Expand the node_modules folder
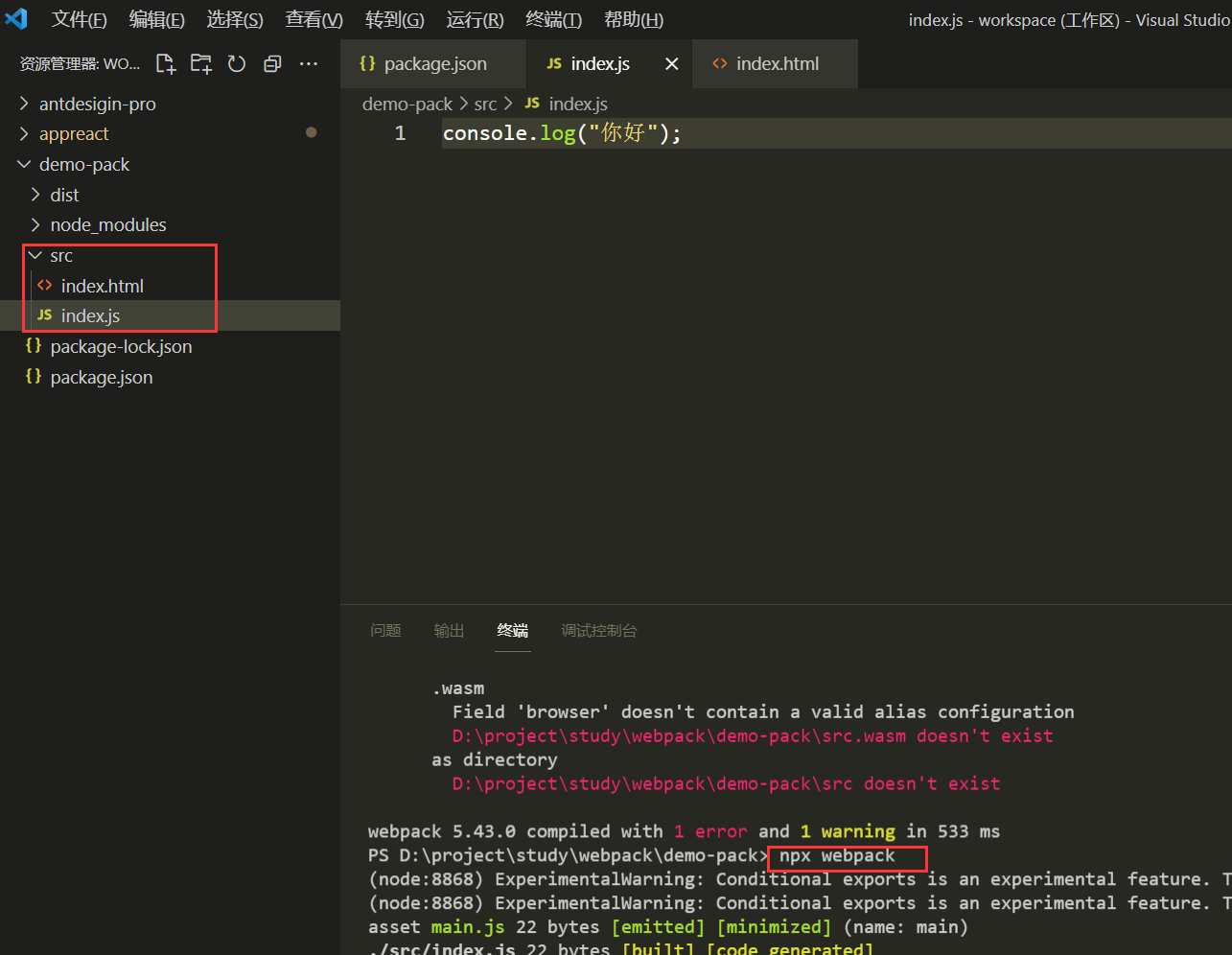This screenshot has height=955, width=1232. pyautogui.click(x=170, y=224)
